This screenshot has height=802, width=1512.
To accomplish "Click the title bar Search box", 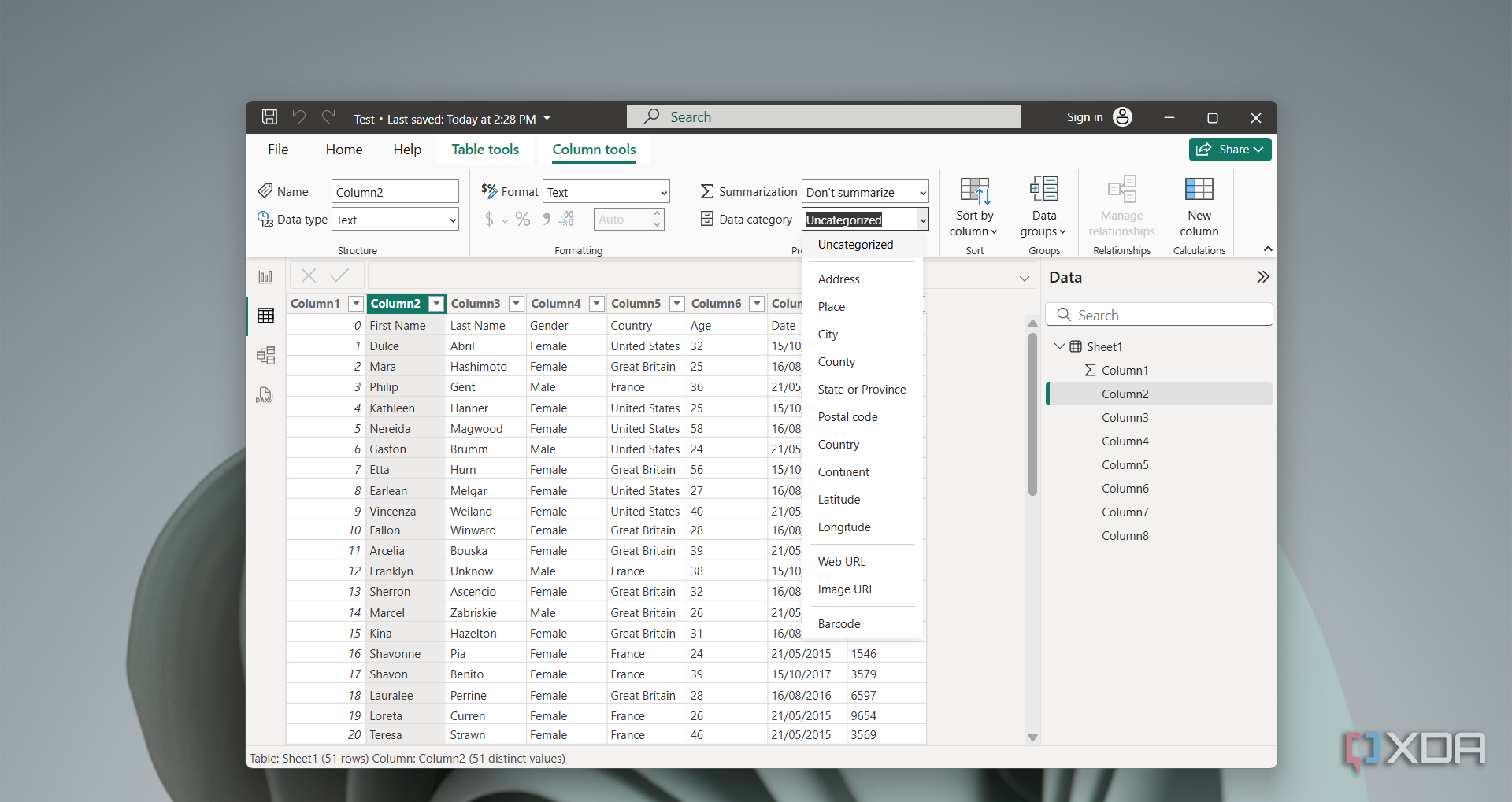I will click(x=824, y=116).
